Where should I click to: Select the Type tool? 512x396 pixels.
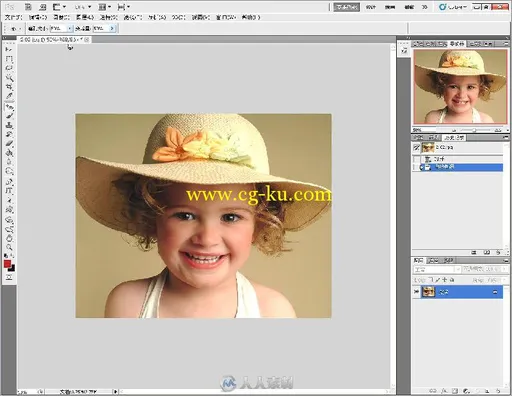(x=9, y=191)
